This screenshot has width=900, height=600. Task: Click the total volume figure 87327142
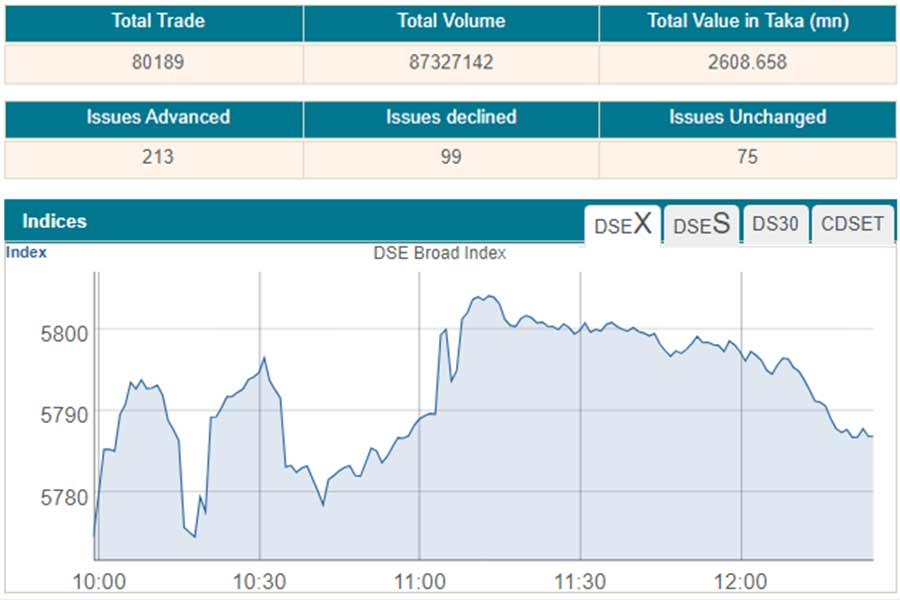[x=451, y=62]
